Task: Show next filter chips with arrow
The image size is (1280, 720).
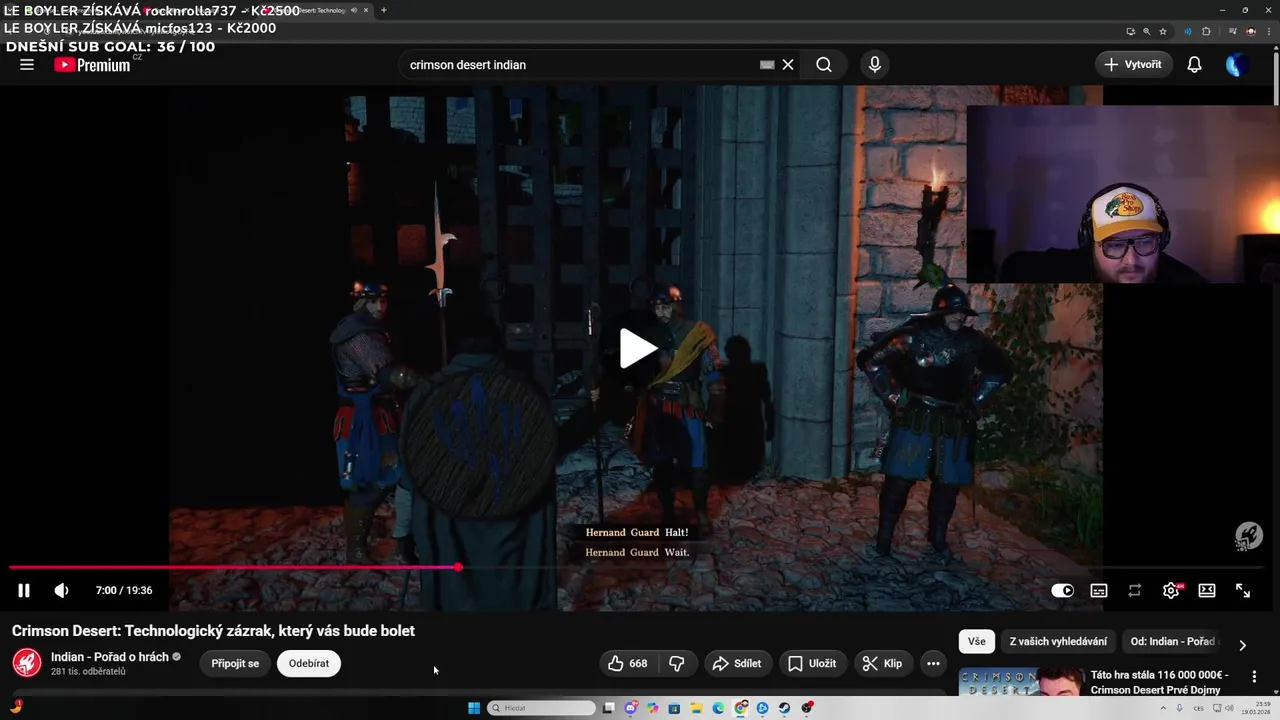Action: click(x=1243, y=645)
